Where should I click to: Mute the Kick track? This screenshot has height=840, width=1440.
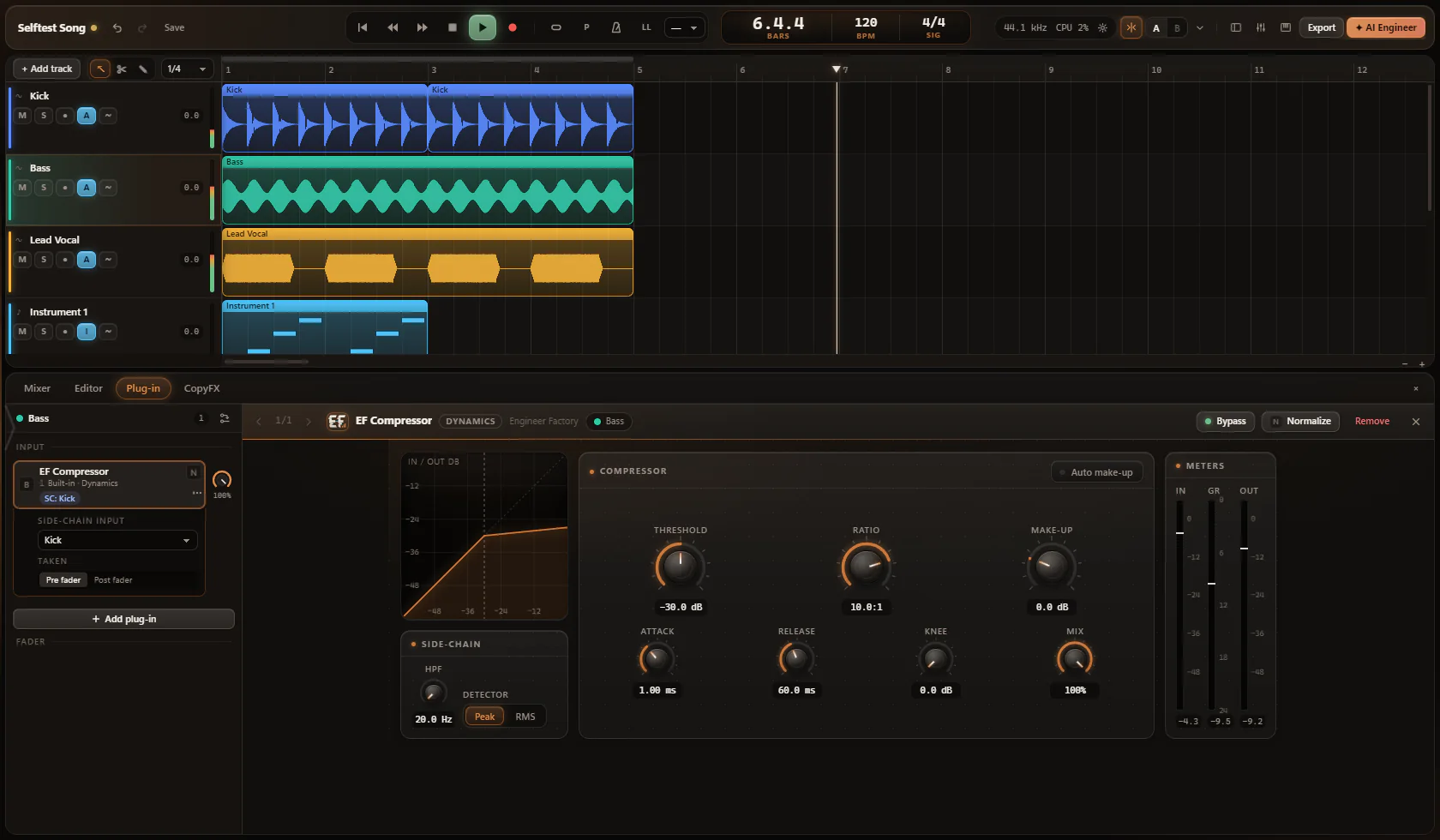pos(22,116)
